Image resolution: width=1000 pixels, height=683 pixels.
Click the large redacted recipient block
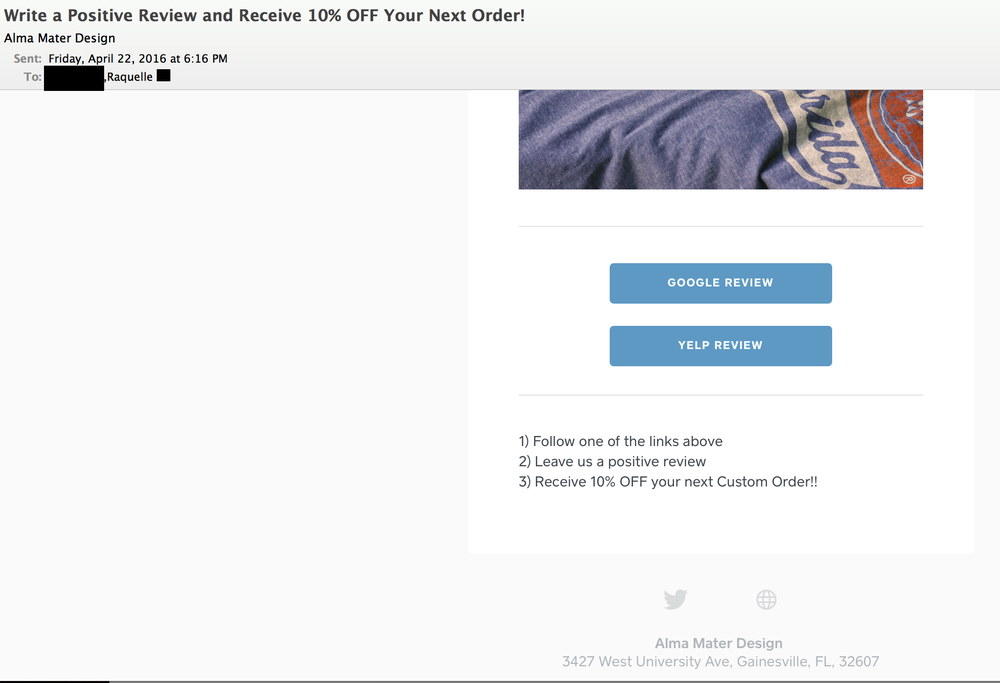pos(74,76)
